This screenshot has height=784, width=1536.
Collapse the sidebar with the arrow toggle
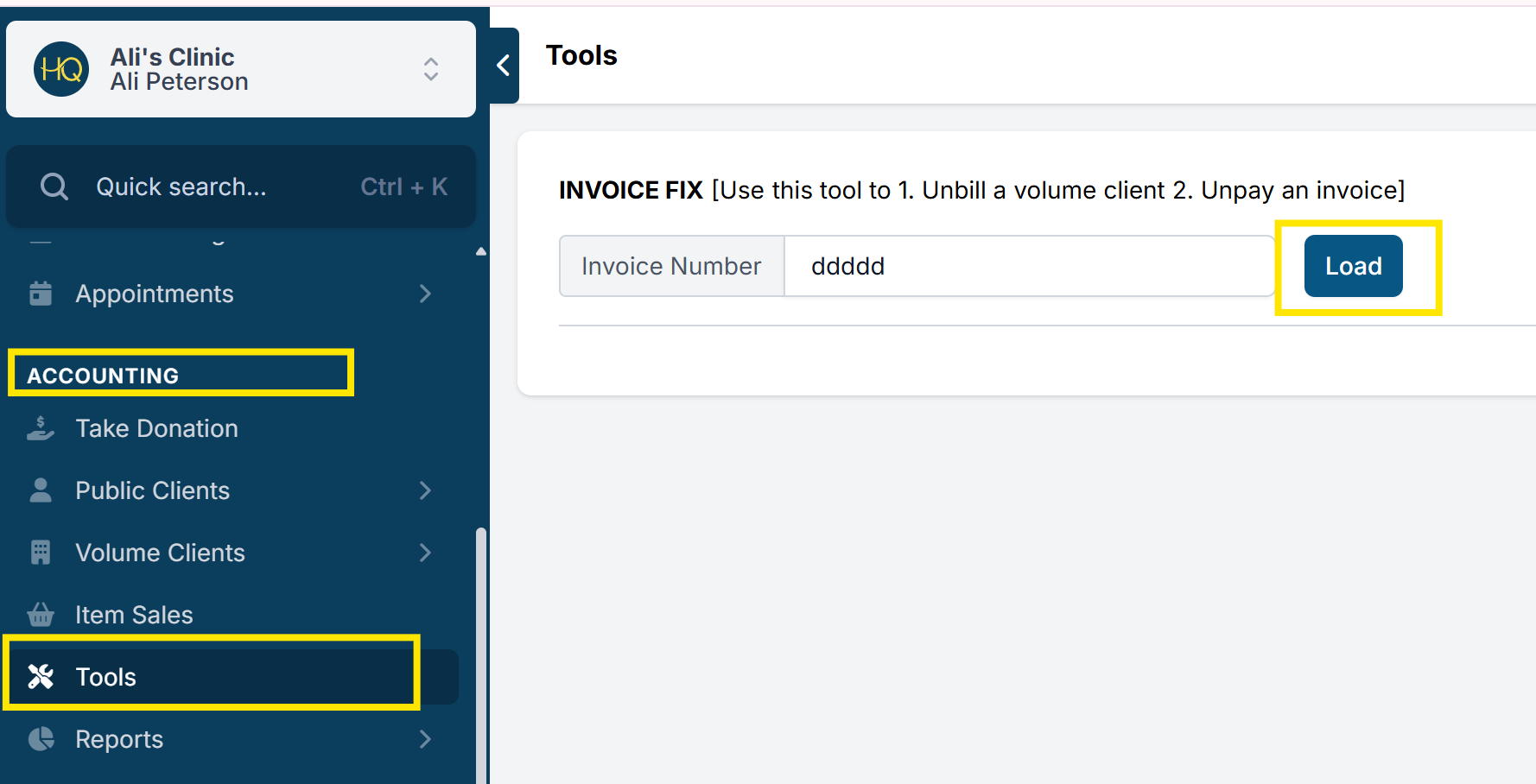(504, 66)
